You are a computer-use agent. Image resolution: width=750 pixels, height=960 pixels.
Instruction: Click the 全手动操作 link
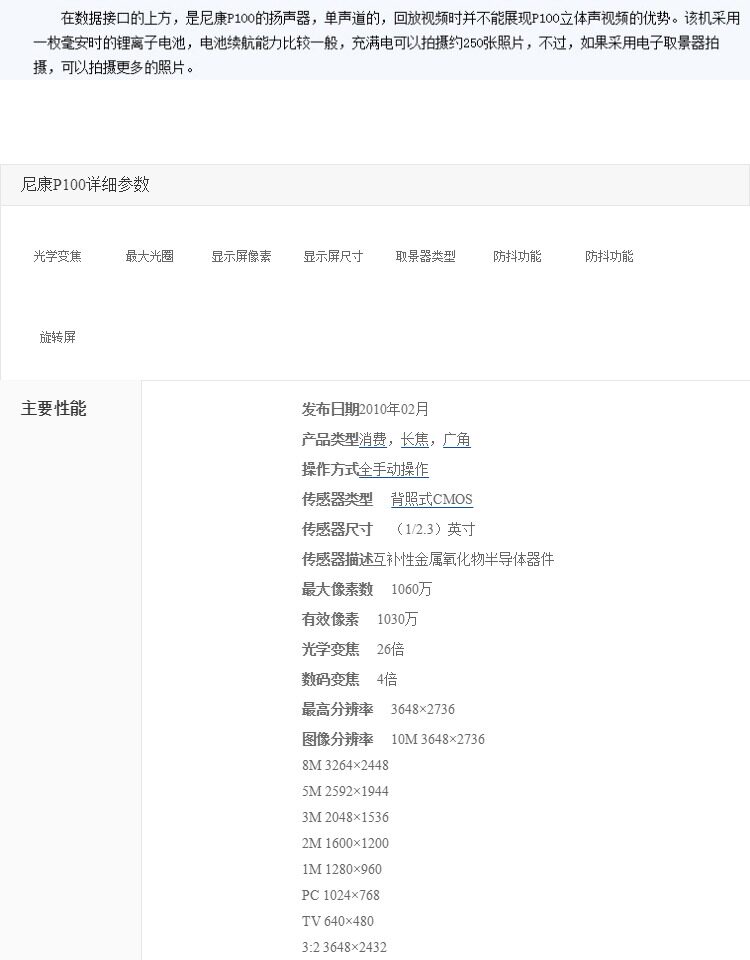click(x=394, y=470)
